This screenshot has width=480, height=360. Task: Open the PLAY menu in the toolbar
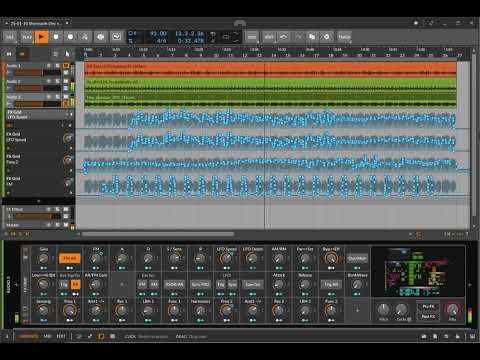(27, 37)
